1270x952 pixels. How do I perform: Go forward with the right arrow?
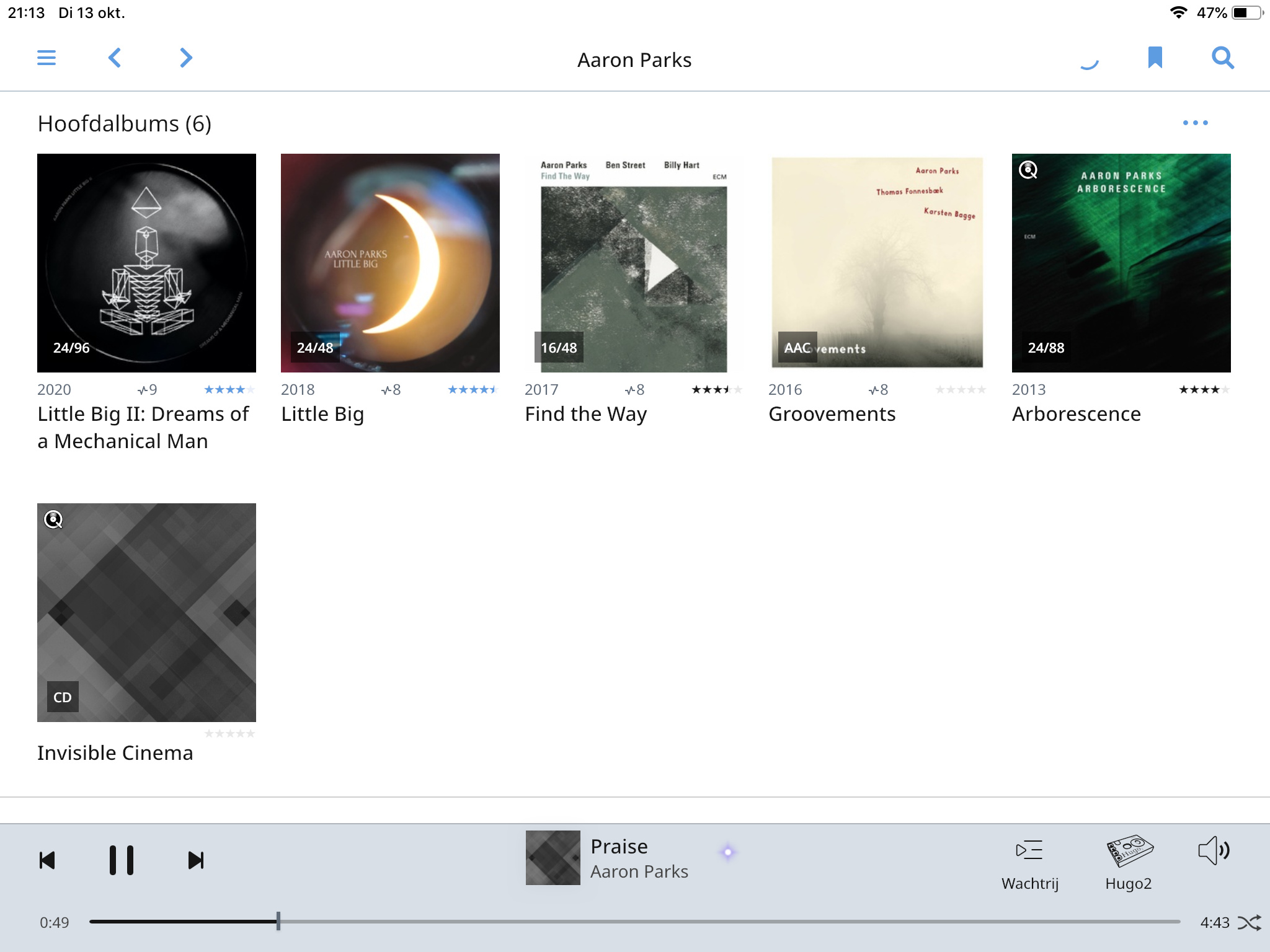(185, 58)
